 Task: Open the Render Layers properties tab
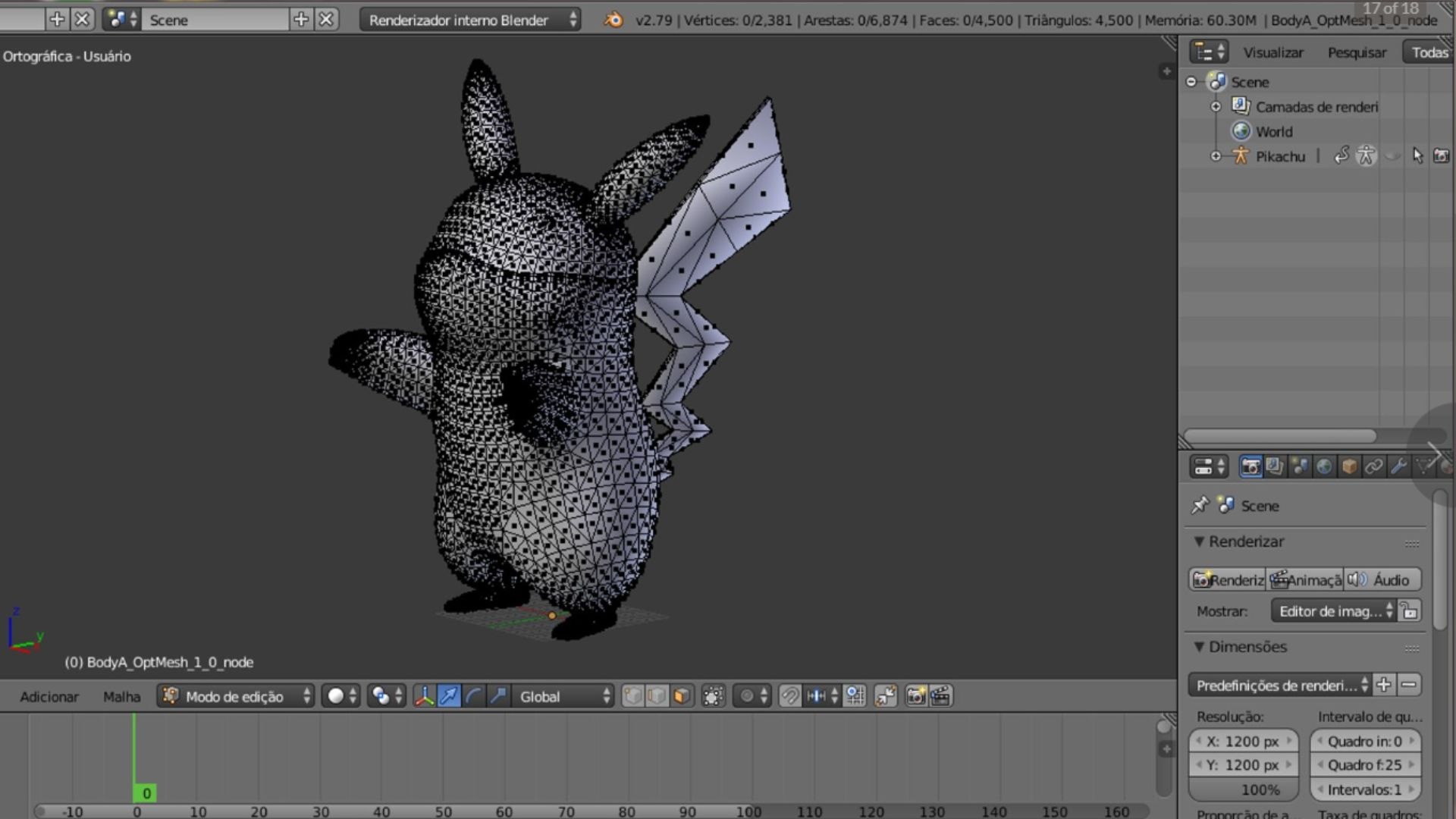pyautogui.click(x=1275, y=467)
